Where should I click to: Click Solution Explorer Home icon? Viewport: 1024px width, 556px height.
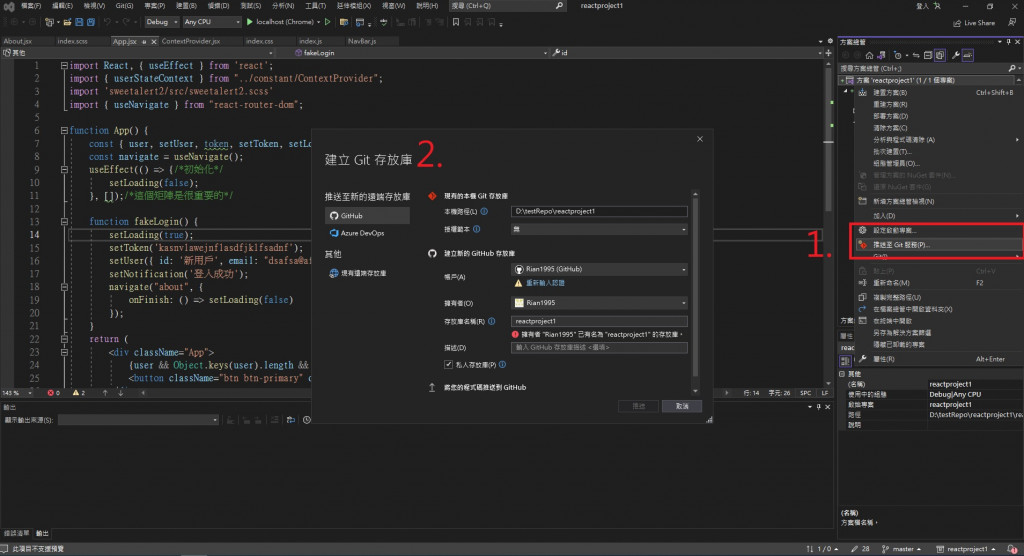point(869,56)
